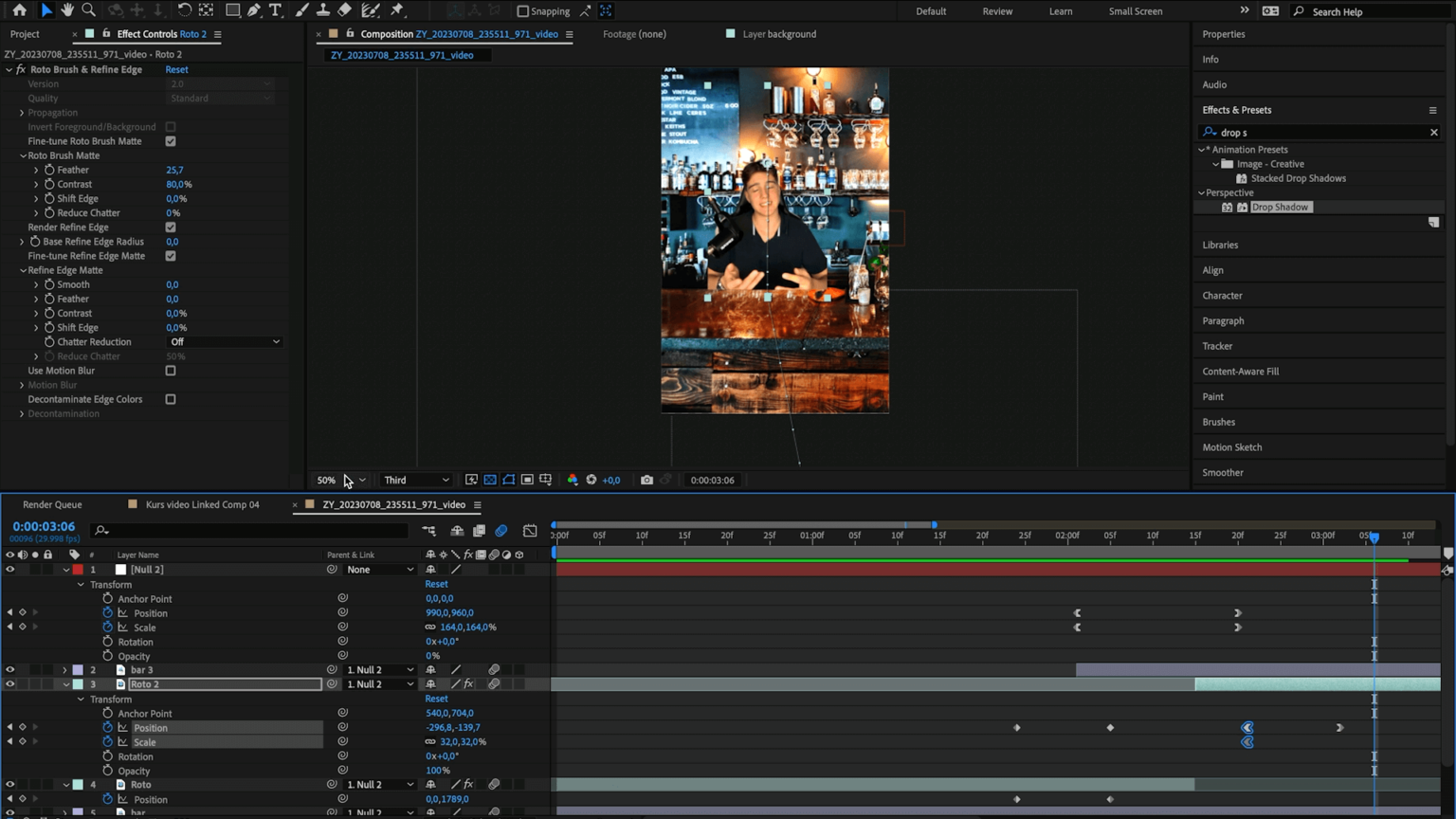Reset the Roto Brush & Refine Edge effect
Viewport: 1456px width, 819px height.
(176, 69)
